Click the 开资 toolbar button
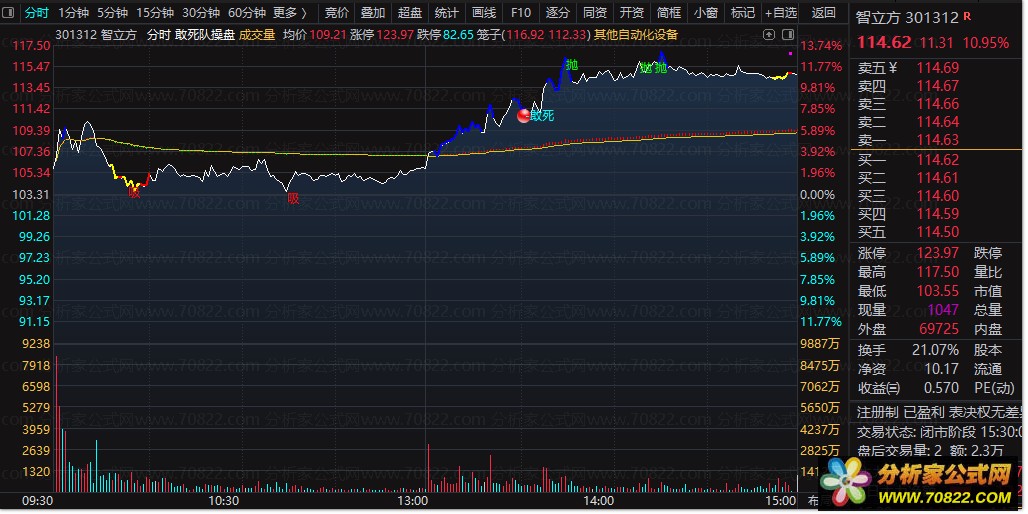Screen dimensions: 1028x514 [x=631, y=12]
